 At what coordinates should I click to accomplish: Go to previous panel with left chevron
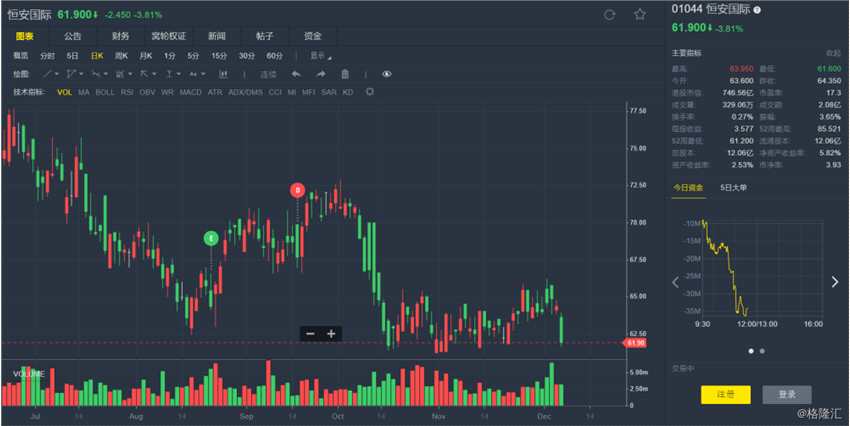pyautogui.click(x=676, y=282)
